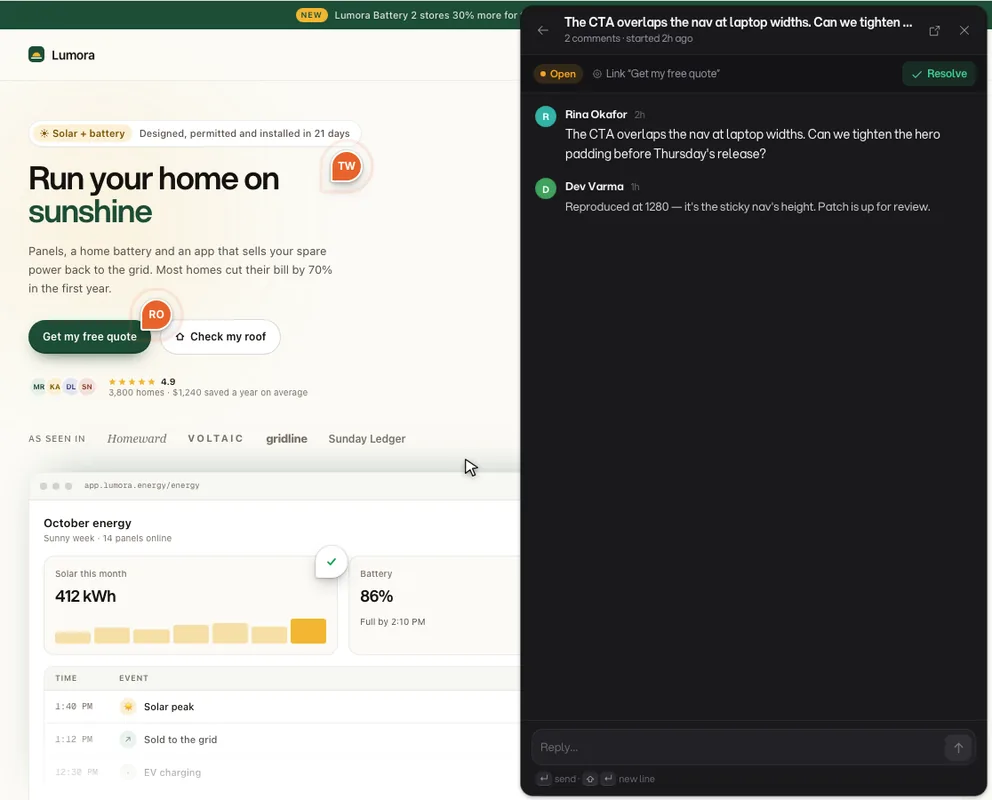Click the Solar + battery pill
Viewport: 992px width, 800px height.
pos(82,133)
